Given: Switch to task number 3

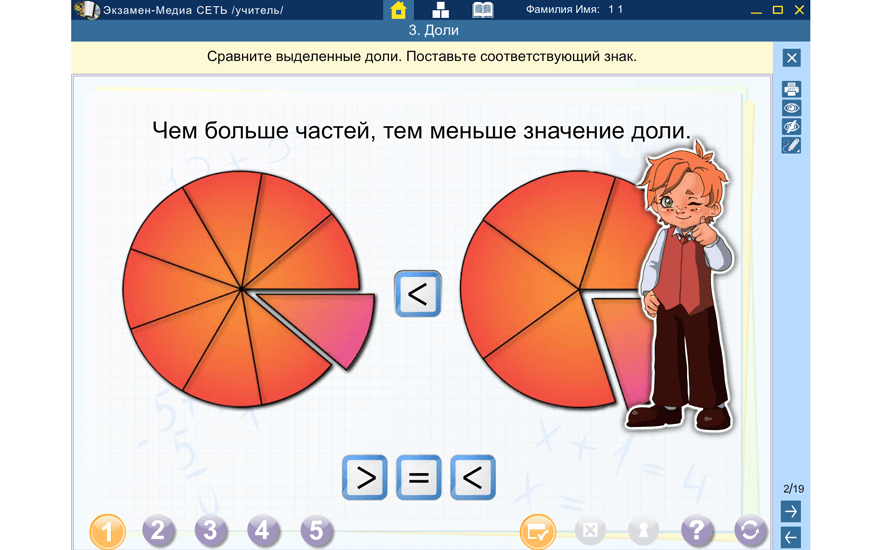Looking at the screenshot, I should coord(210,531).
